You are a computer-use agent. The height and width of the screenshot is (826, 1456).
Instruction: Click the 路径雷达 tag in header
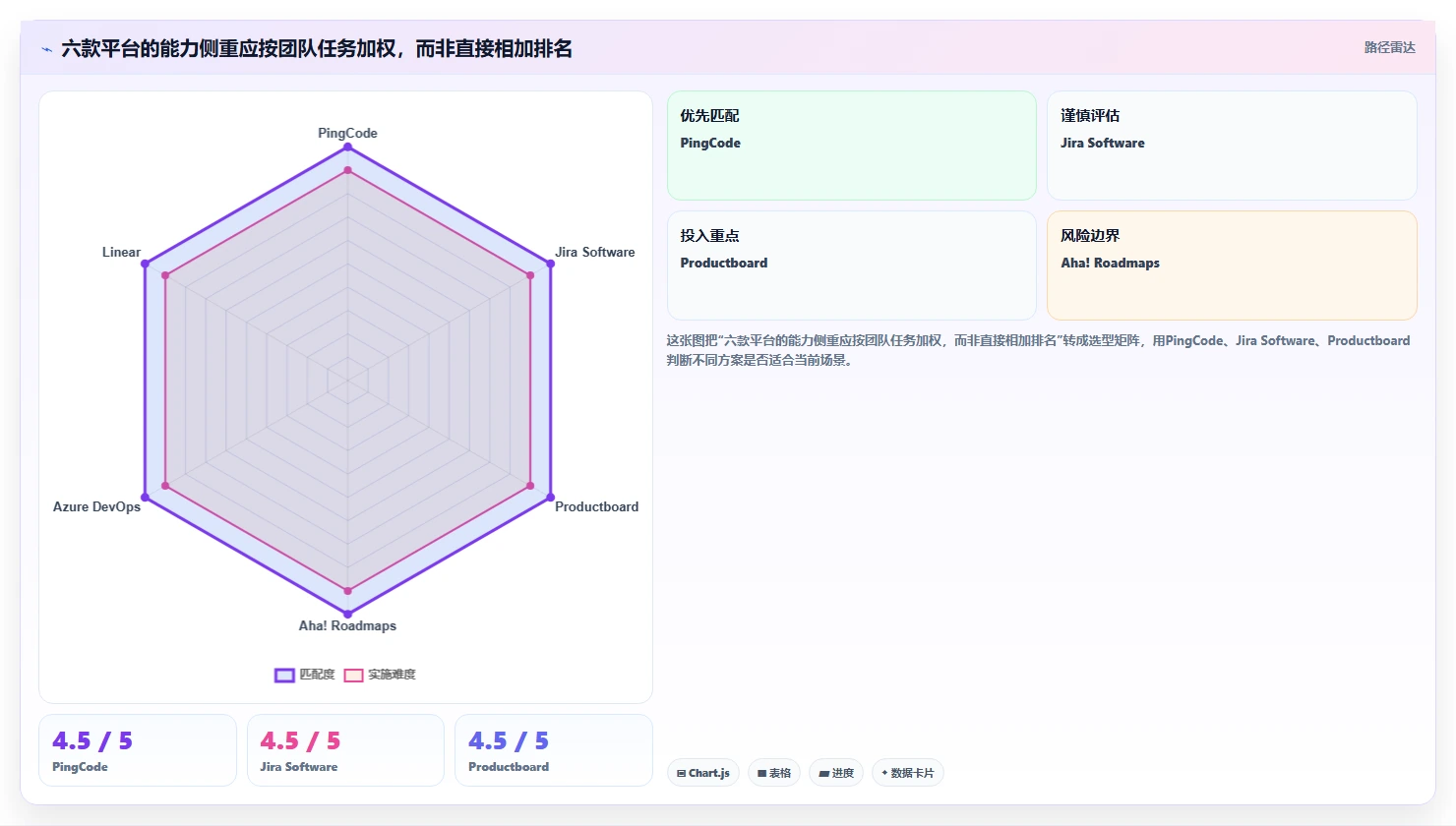click(1389, 48)
